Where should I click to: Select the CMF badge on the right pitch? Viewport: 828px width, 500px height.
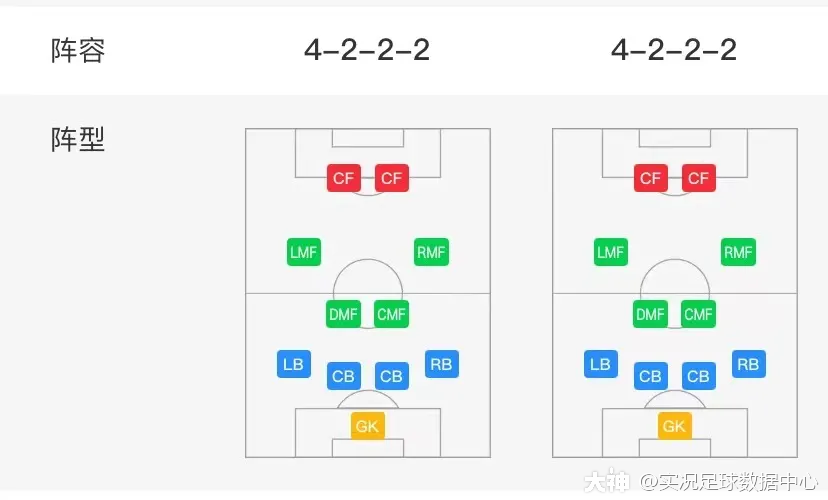tap(698, 315)
